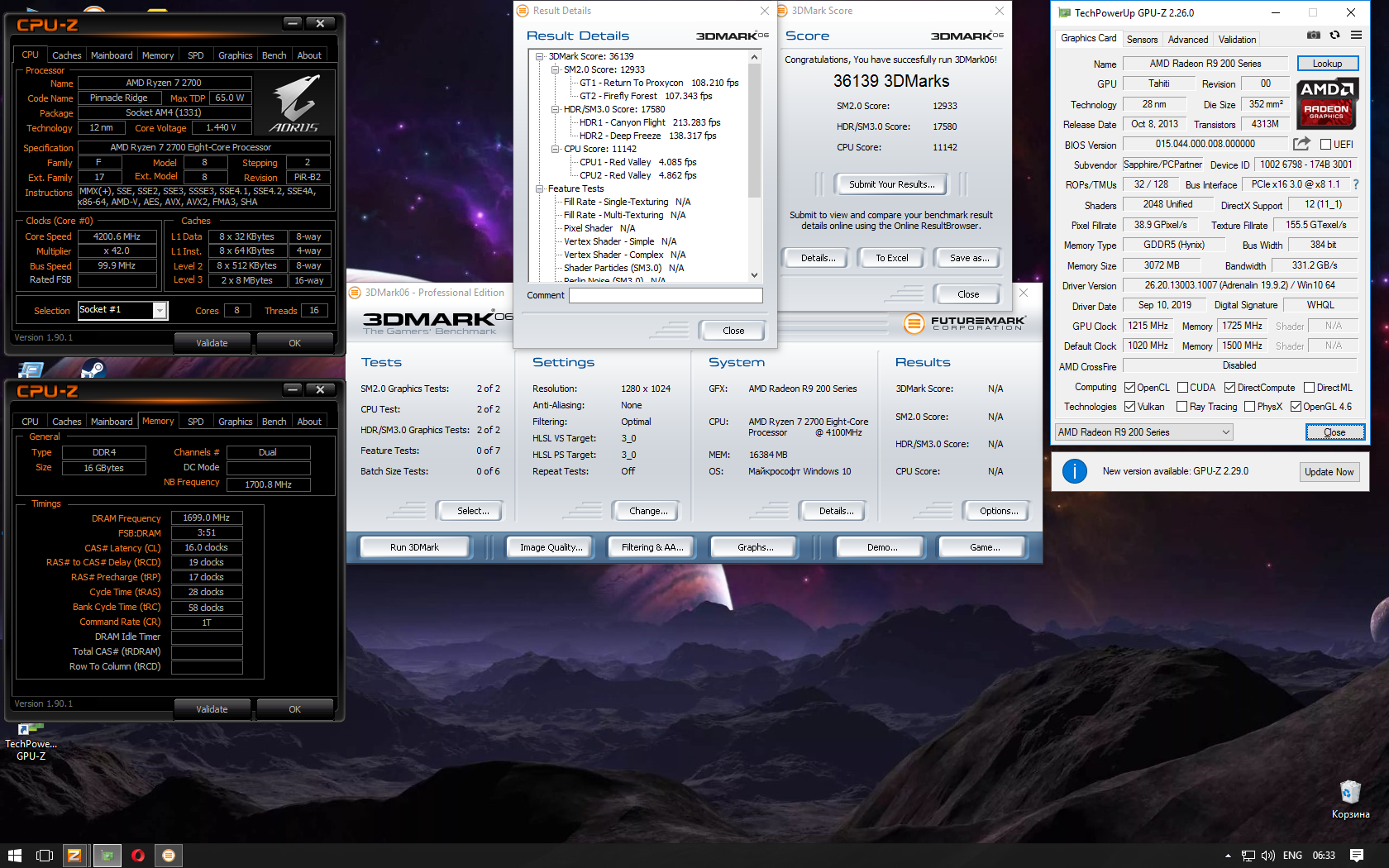
Task: Open SPD tab in the CPU-Z memory window
Action: coord(195,422)
